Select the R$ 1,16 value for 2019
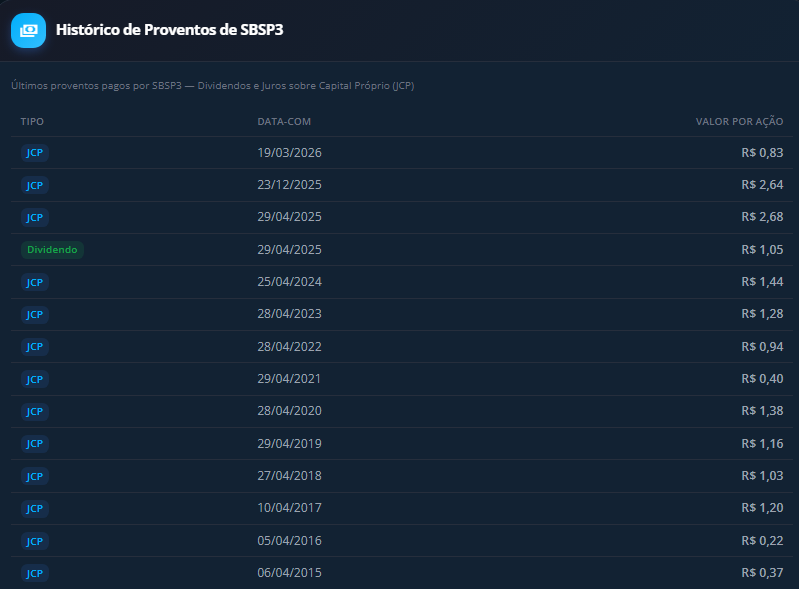 762,444
